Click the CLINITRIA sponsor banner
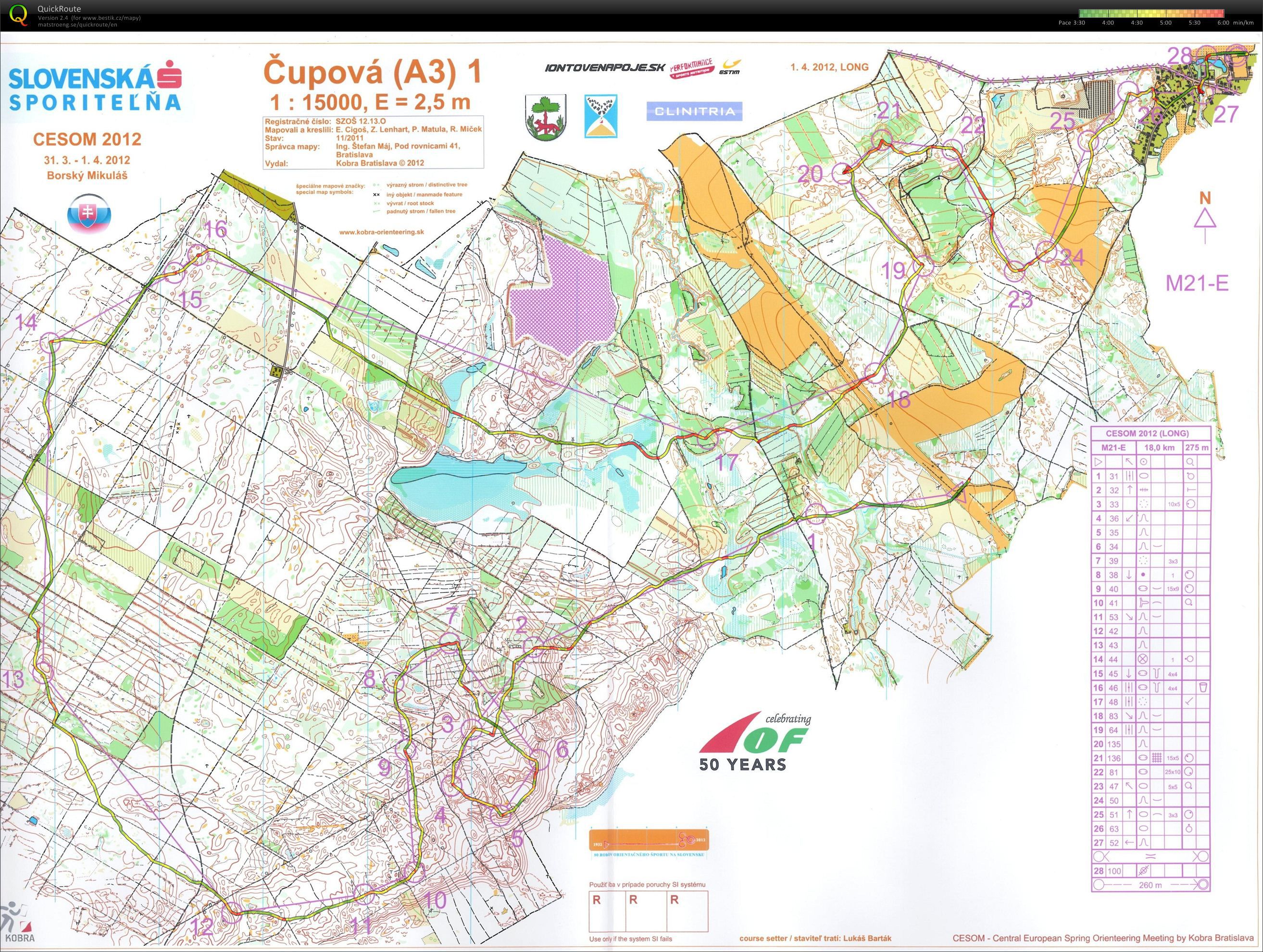This screenshot has width=1263, height=952. tap(694, 111)
